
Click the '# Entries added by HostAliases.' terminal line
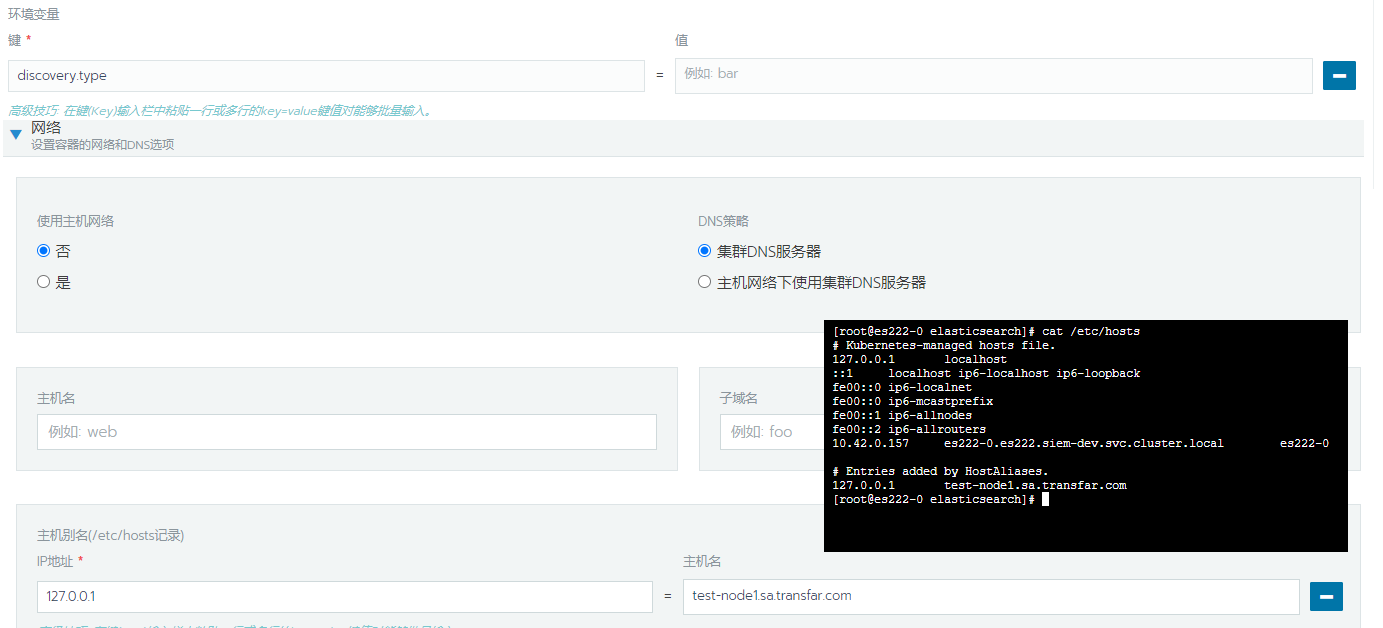tap(940, 471)
